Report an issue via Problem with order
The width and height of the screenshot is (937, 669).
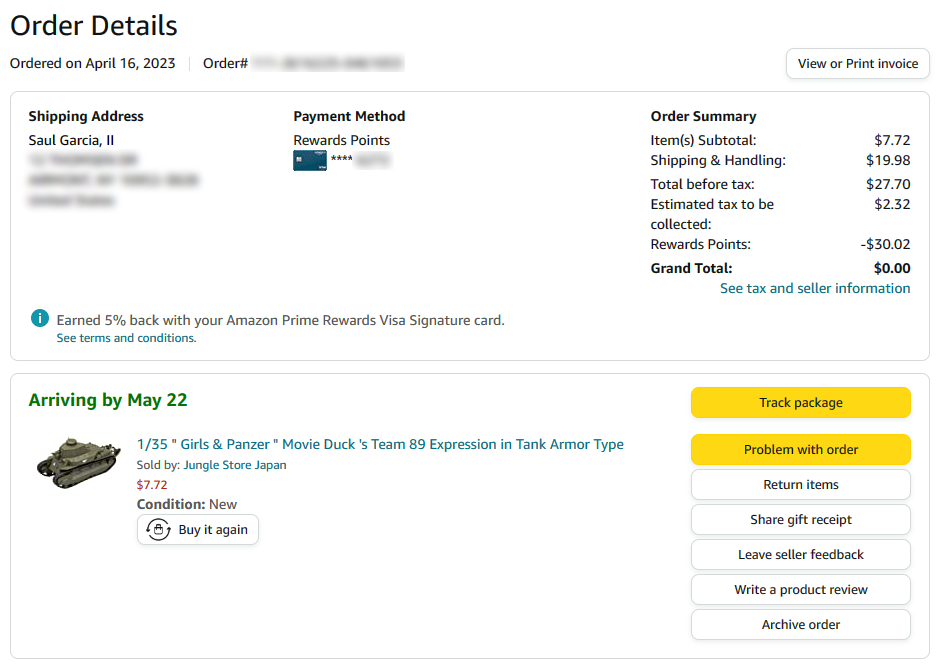800,450
